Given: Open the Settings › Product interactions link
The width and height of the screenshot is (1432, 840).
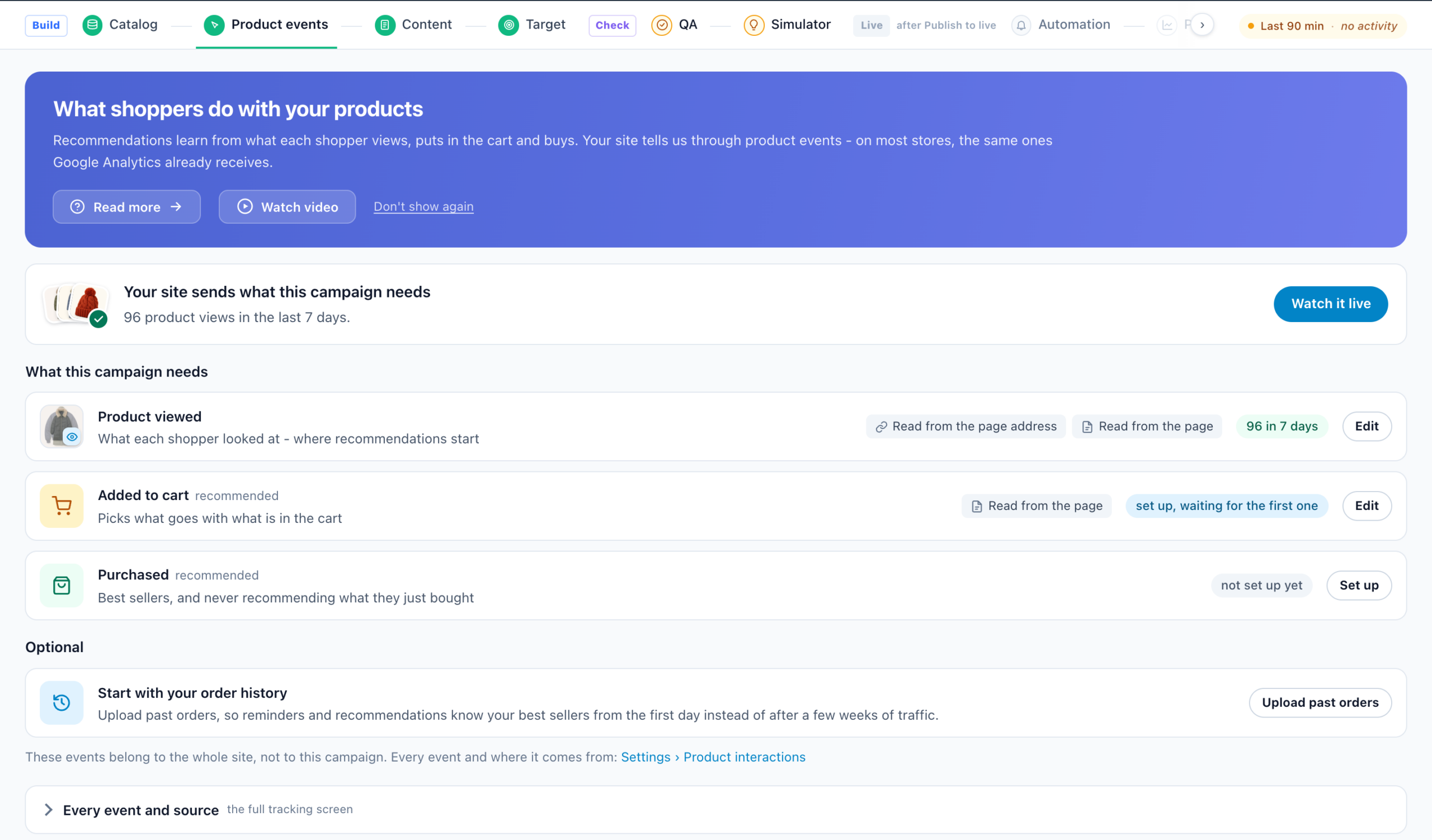Looking at the screenshot, I should pyautogui.click(x=713, y=757).
